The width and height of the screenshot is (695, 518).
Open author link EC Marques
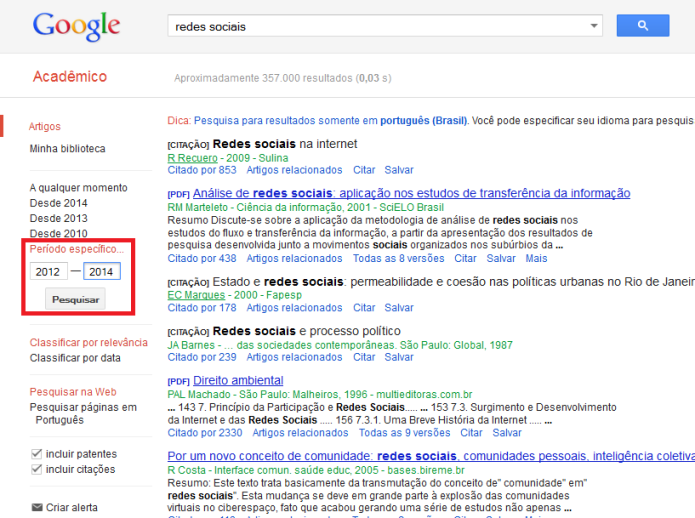(196, 295)
